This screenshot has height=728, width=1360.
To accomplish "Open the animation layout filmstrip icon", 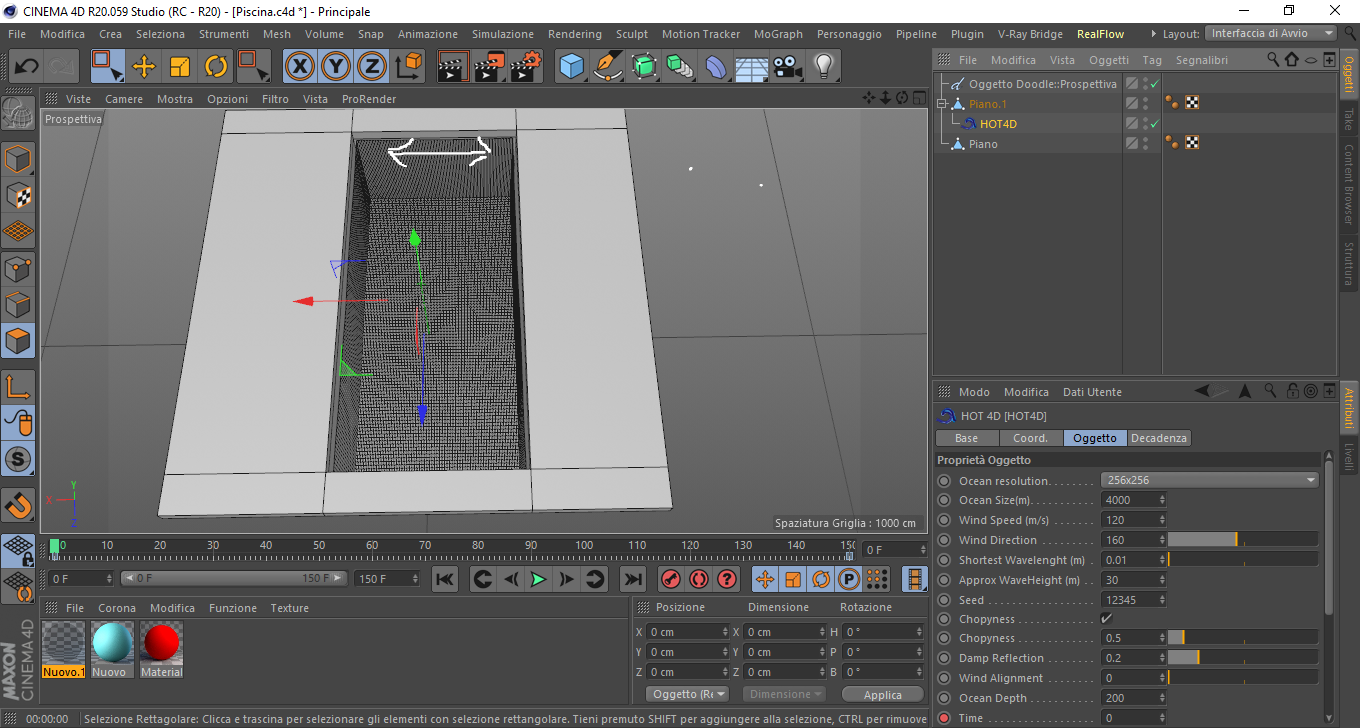I will pyautogui.click(x=914, y=579).
